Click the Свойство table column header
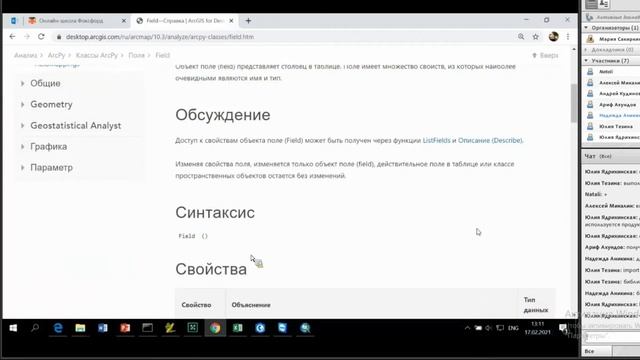640x360 pixels. 196,305
